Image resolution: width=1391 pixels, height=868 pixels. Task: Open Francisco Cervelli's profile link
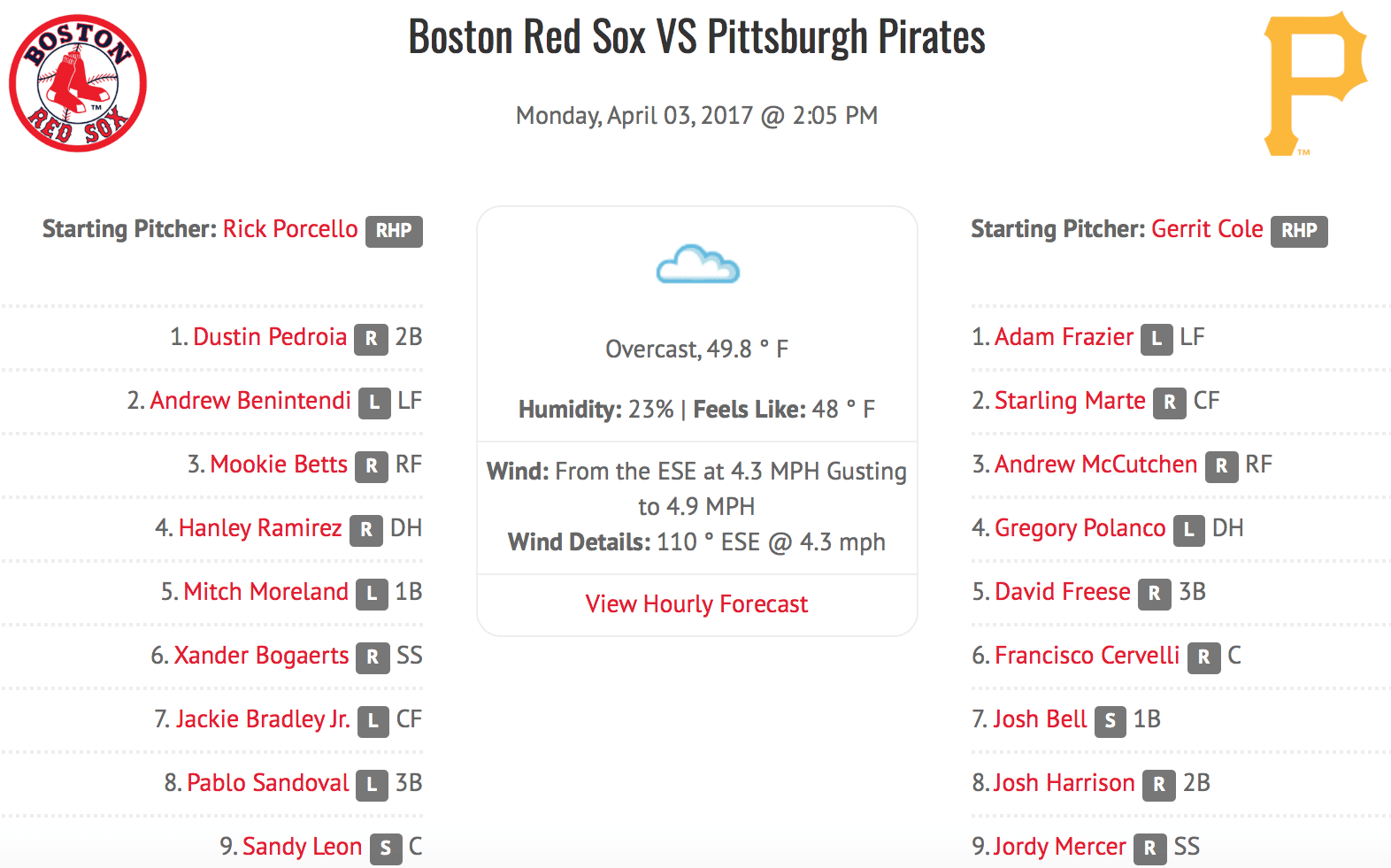point(1087,656)
